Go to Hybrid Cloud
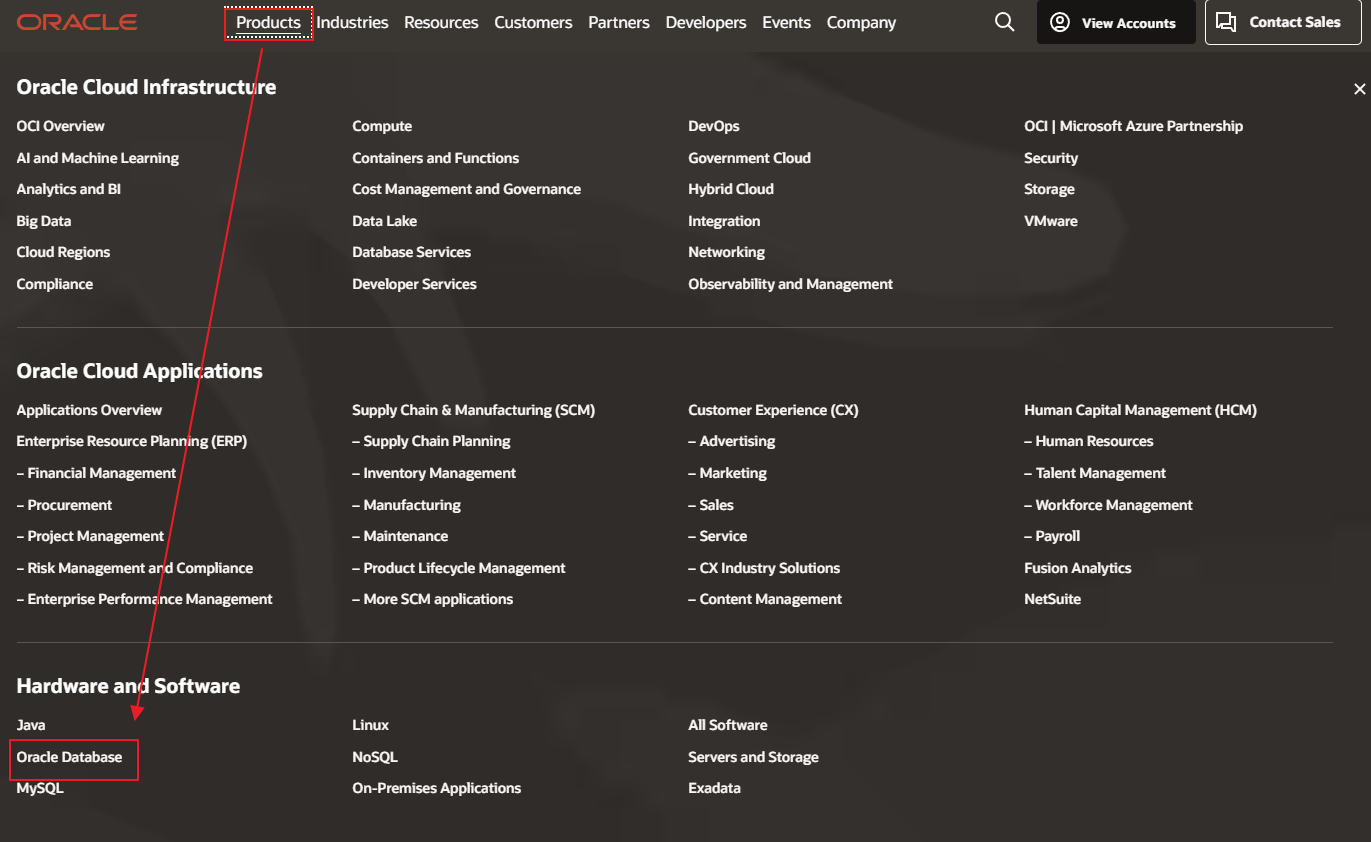 (x=731, y=189)
